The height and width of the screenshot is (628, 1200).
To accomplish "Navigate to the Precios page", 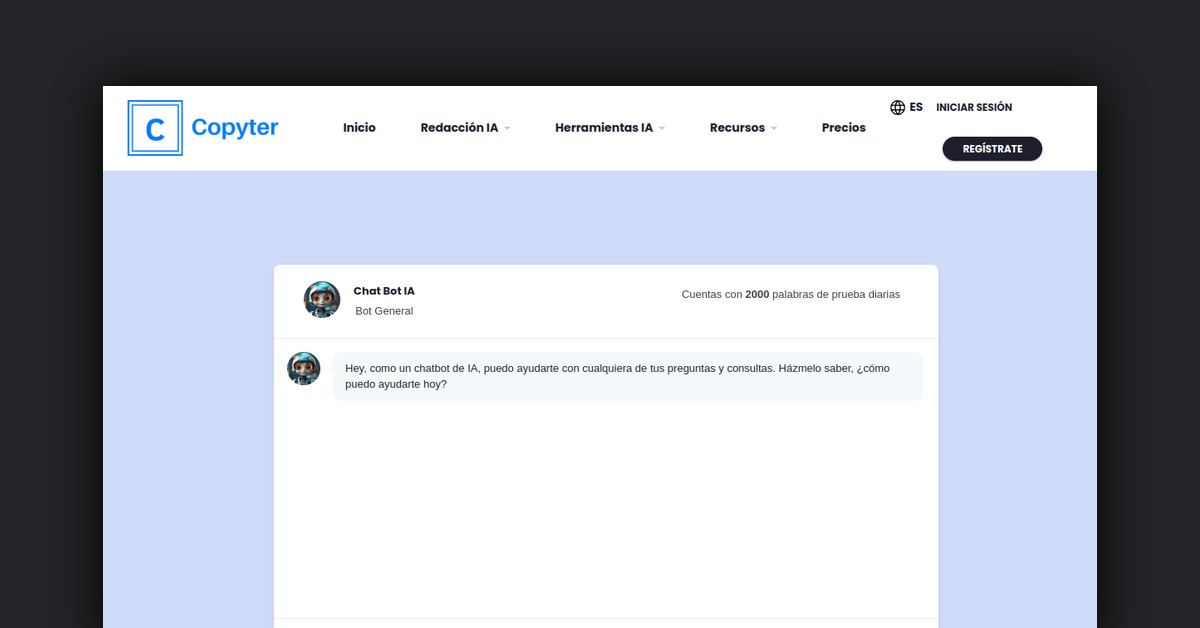I will [x=843, y=128].
